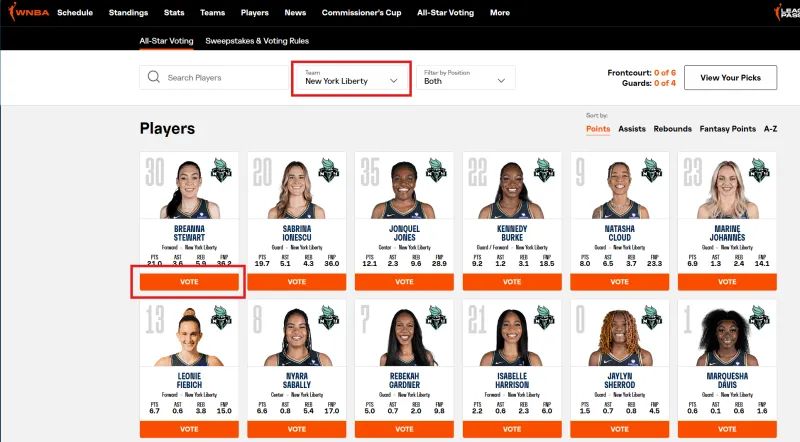800x442 pixels.
Task: Open the More menu
Action: point(500,12)
